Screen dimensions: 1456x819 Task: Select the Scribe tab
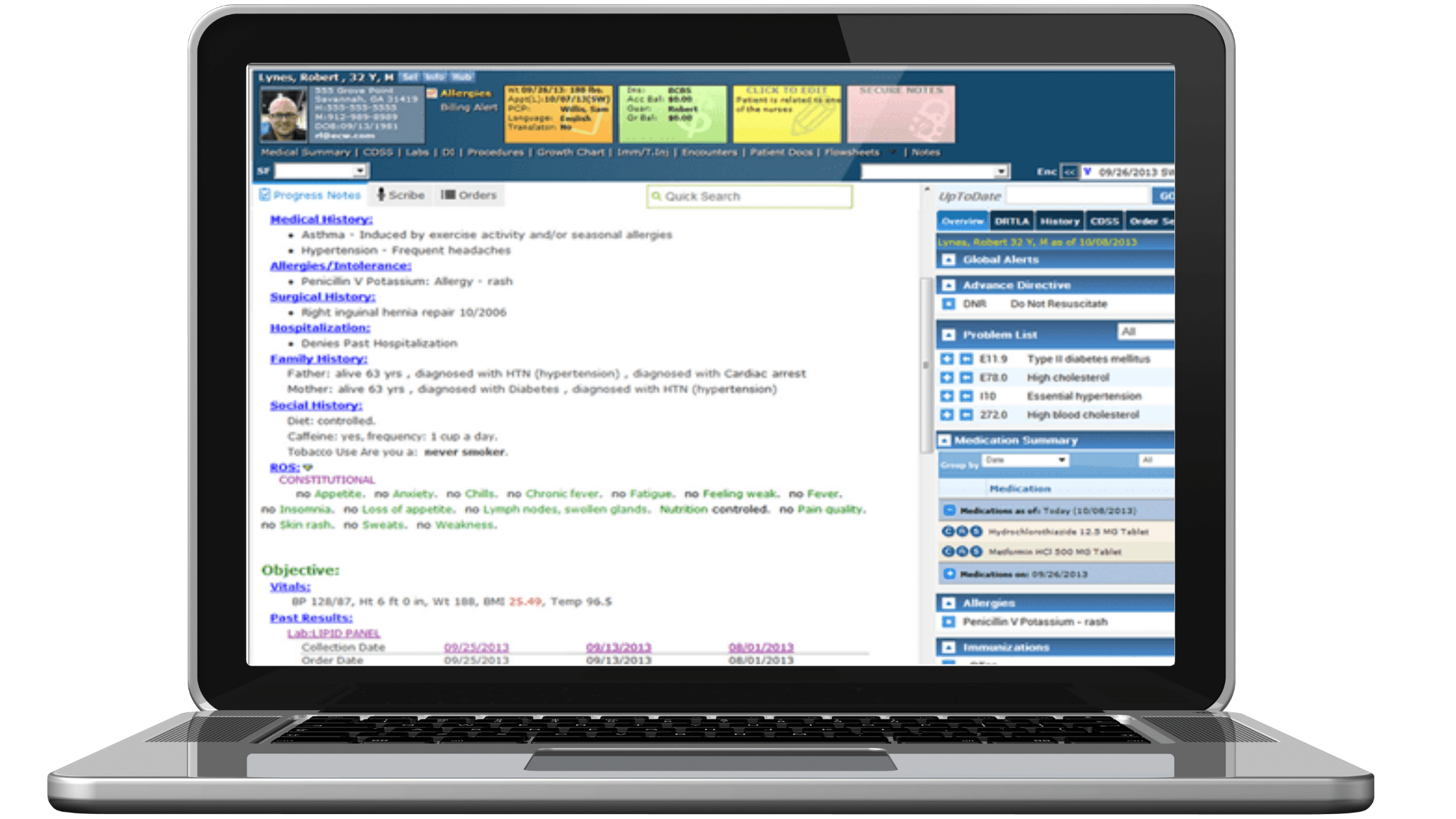(400, 195)
